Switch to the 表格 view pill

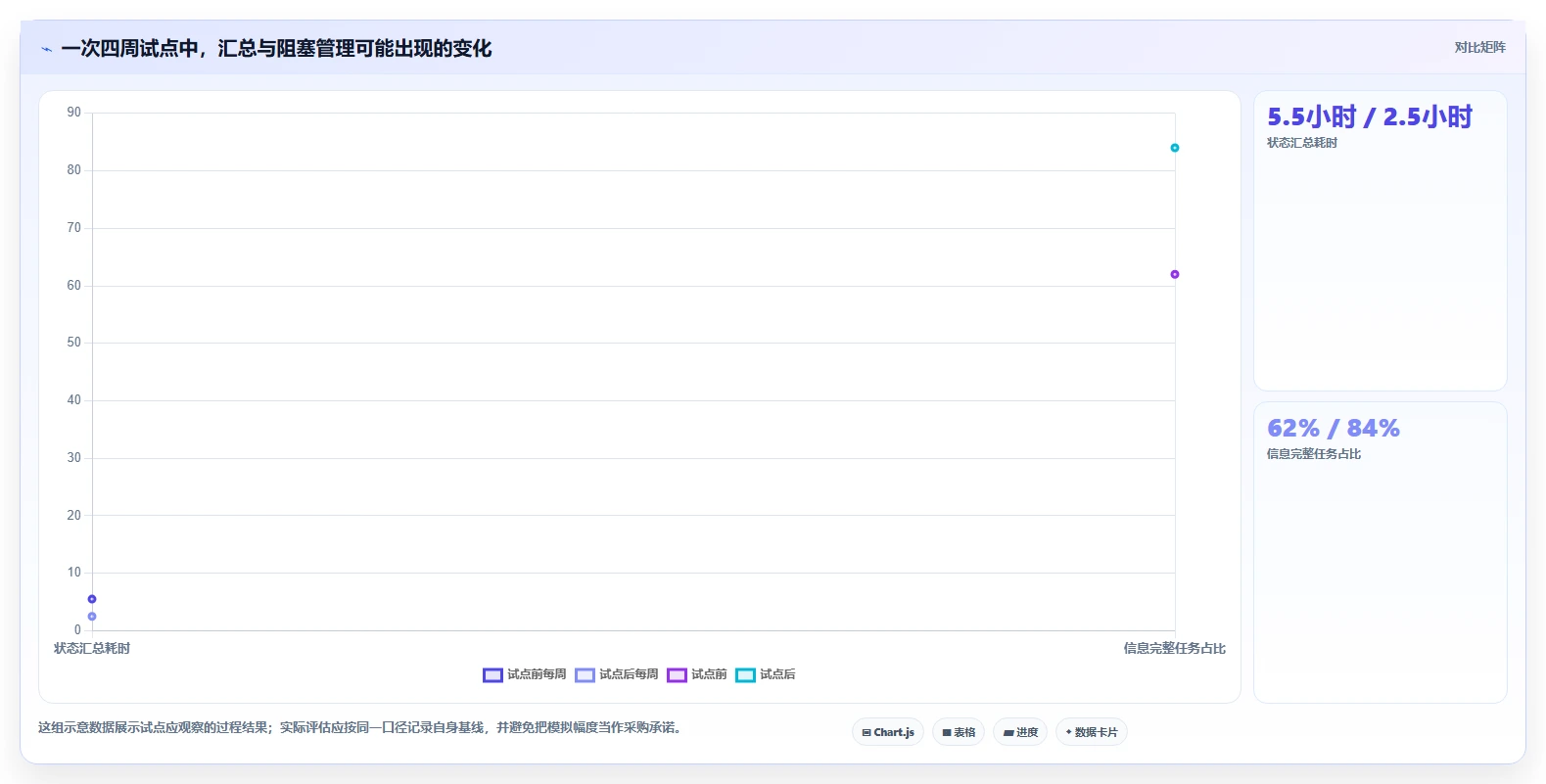(x=959, y=732)
